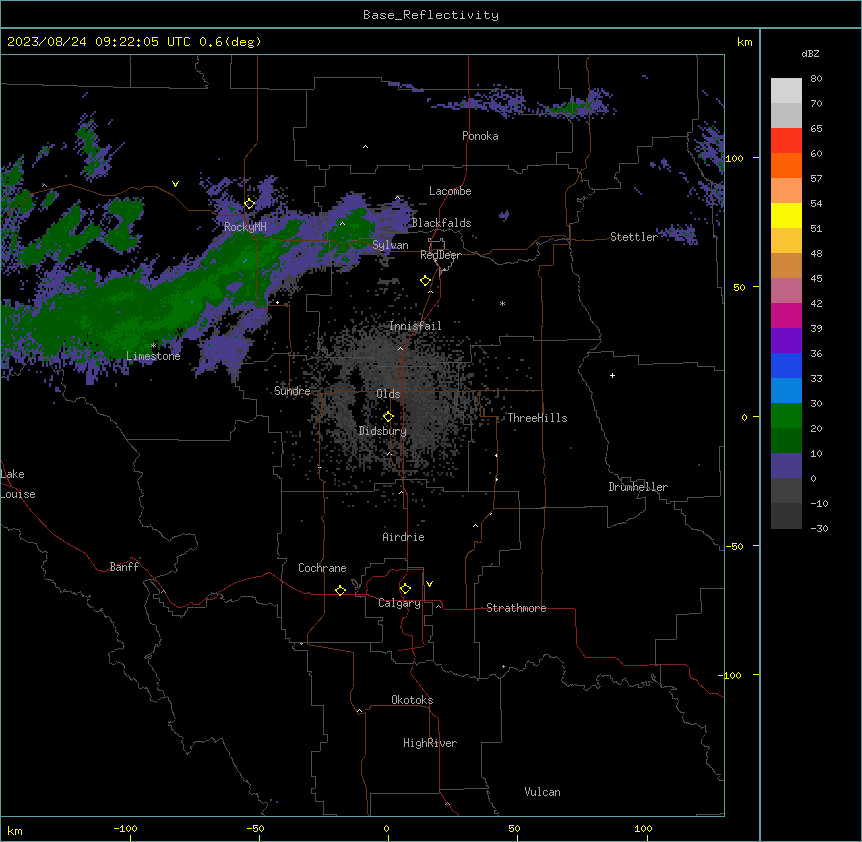Select the ThreeHills label
The width and height of the screenshot is (862, 842).
537,418
